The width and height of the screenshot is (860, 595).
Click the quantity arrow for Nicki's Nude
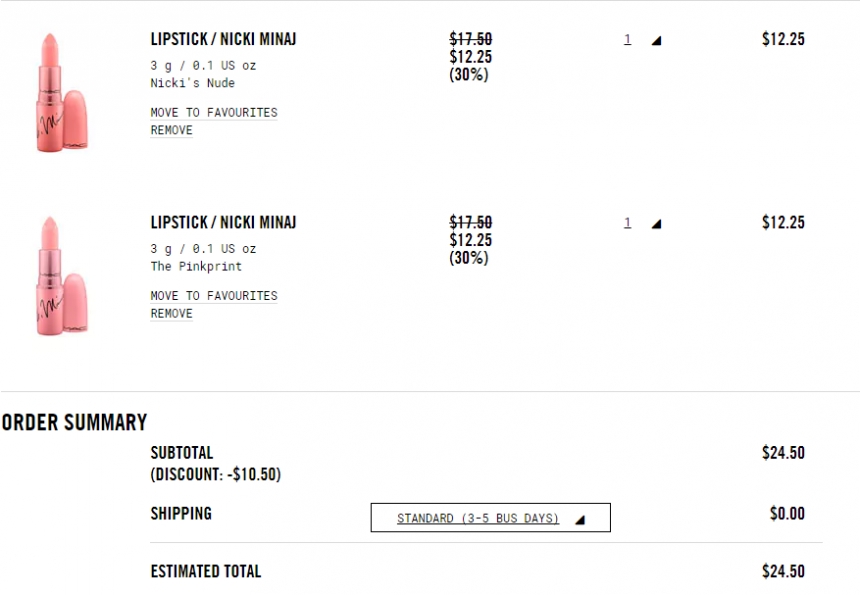click(x=656, y=41)
